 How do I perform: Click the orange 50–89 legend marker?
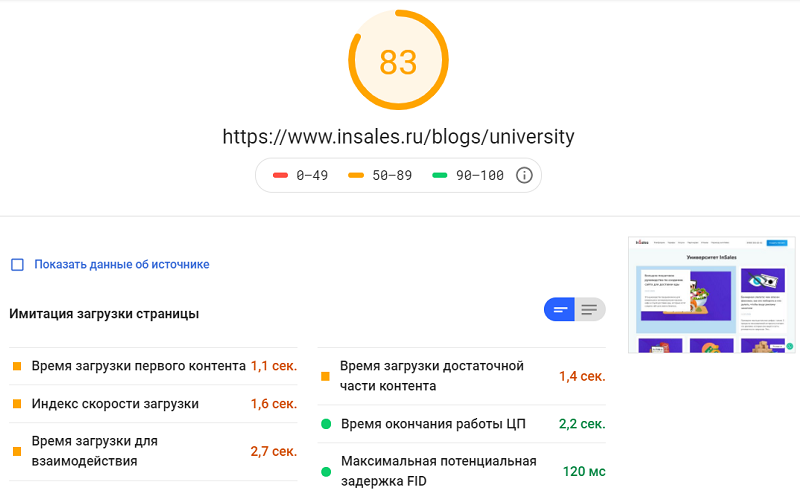(355, 175)
